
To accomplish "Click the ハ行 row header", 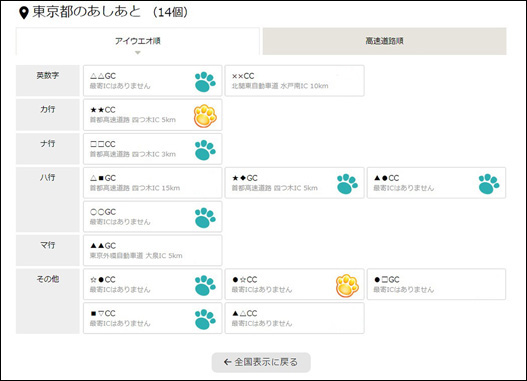I will pyautogui.click(x=48, y=200).
